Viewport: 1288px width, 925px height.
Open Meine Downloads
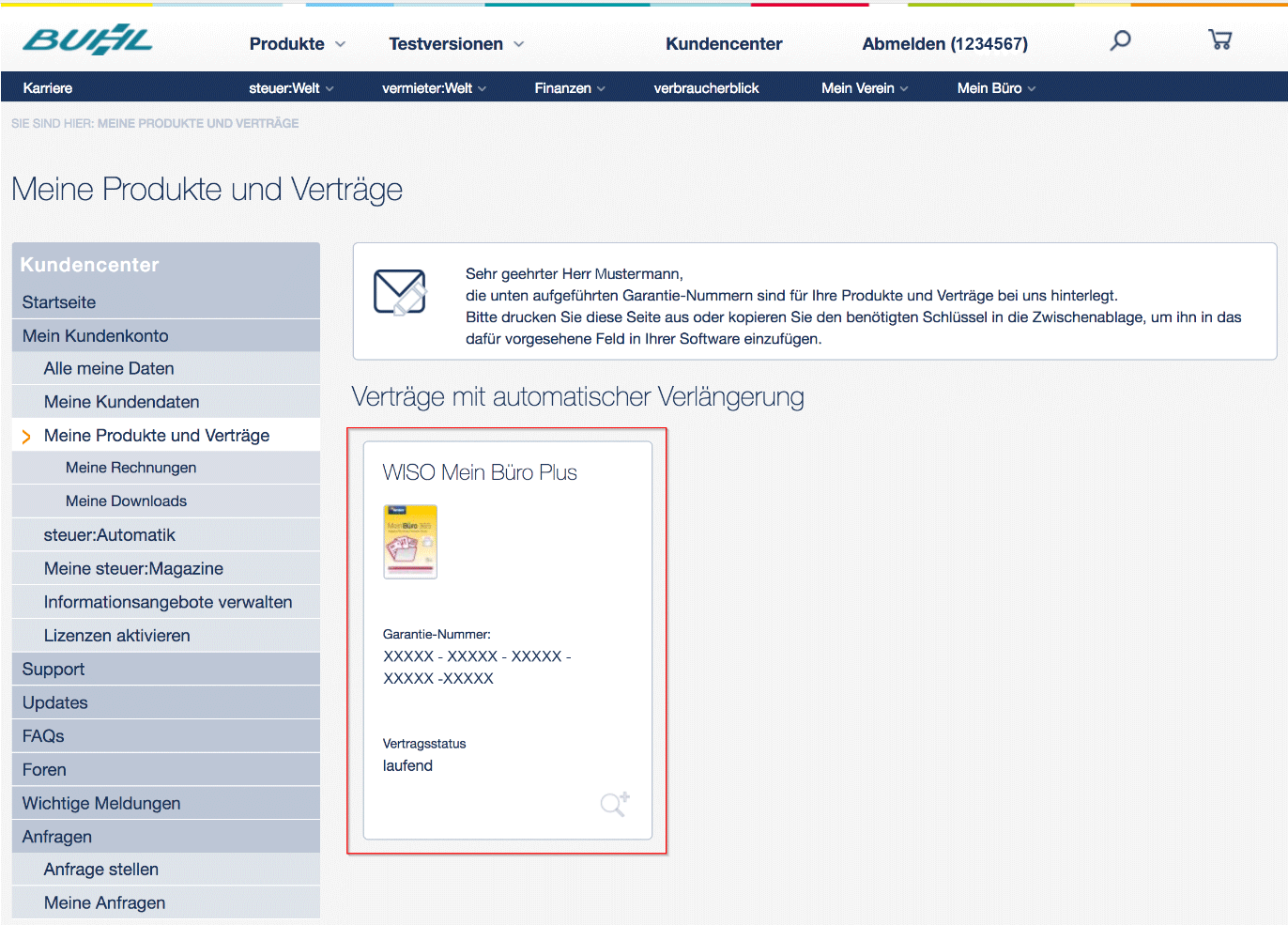click(x=166, y=501)
